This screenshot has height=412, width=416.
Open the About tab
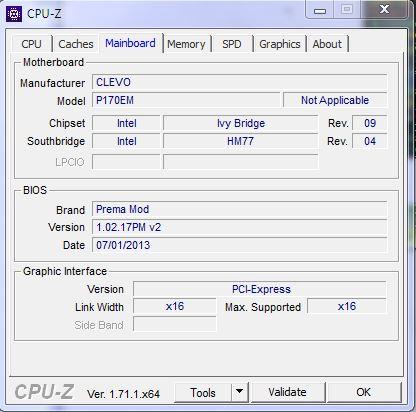point(327,44)
